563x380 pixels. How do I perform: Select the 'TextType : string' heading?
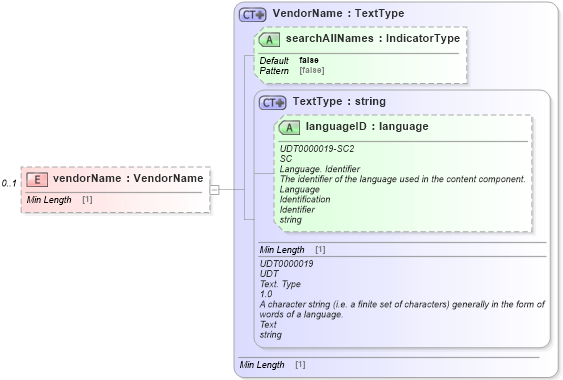click(x=339, y=101)
